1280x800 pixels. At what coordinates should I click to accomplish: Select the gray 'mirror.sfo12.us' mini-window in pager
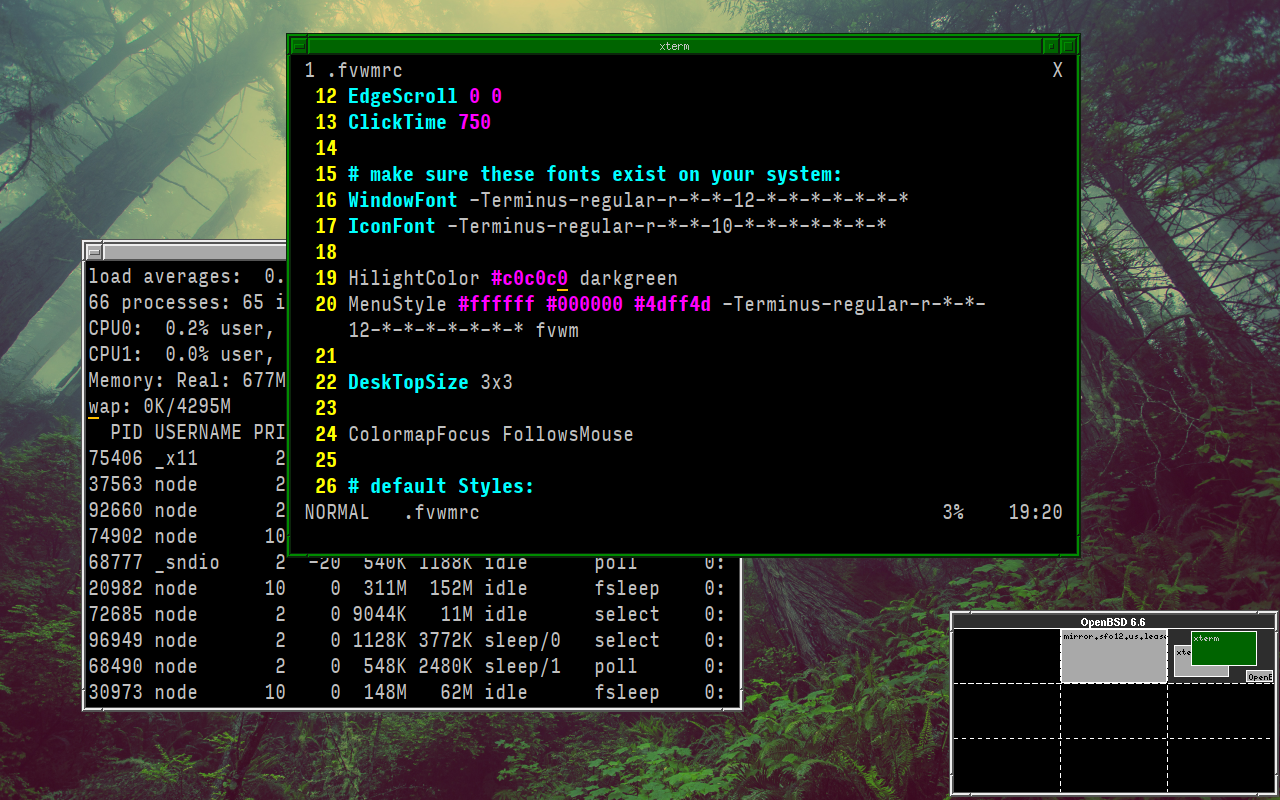1114,656
